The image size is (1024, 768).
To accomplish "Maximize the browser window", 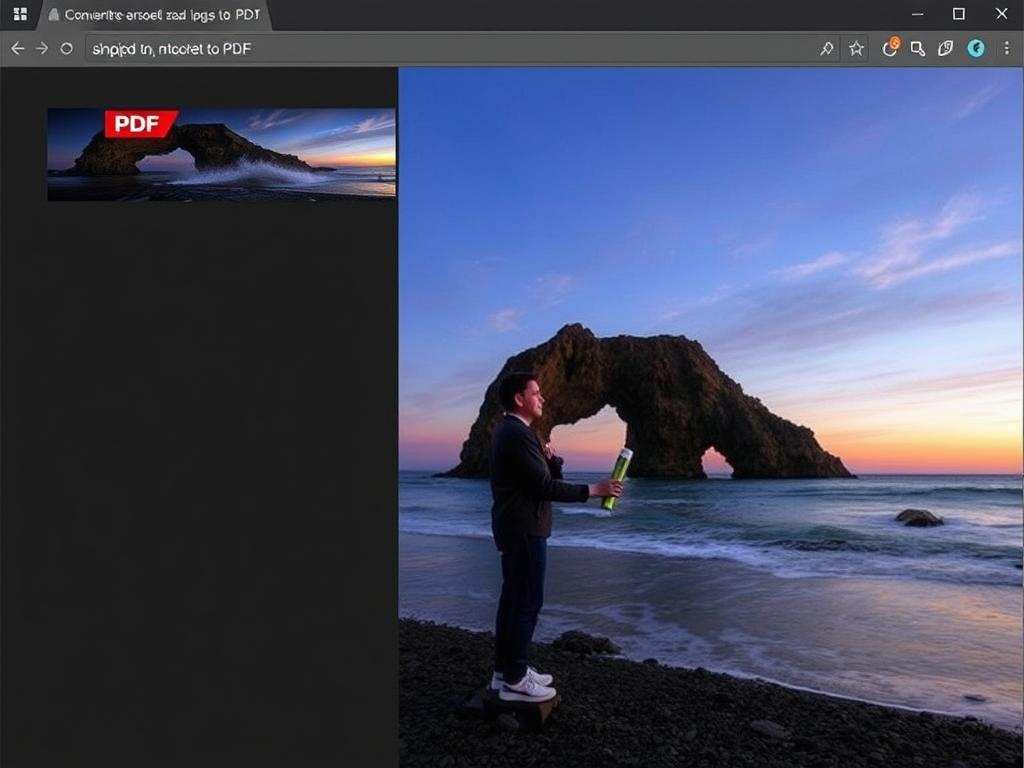I will pyautogui.click(x=959, y=14).
